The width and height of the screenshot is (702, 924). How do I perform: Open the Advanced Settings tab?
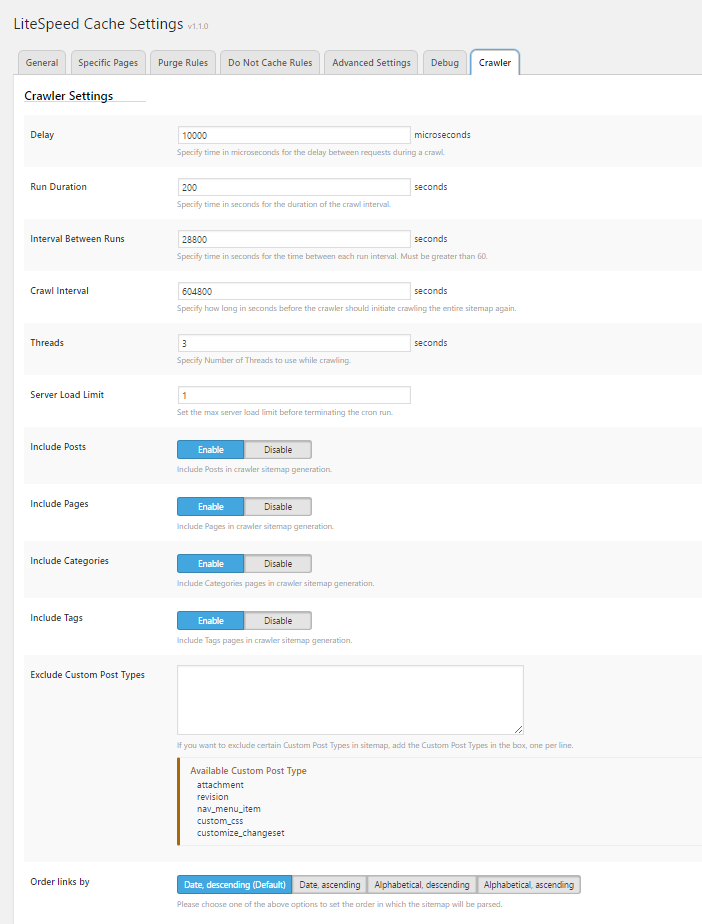tap(371, 62)
